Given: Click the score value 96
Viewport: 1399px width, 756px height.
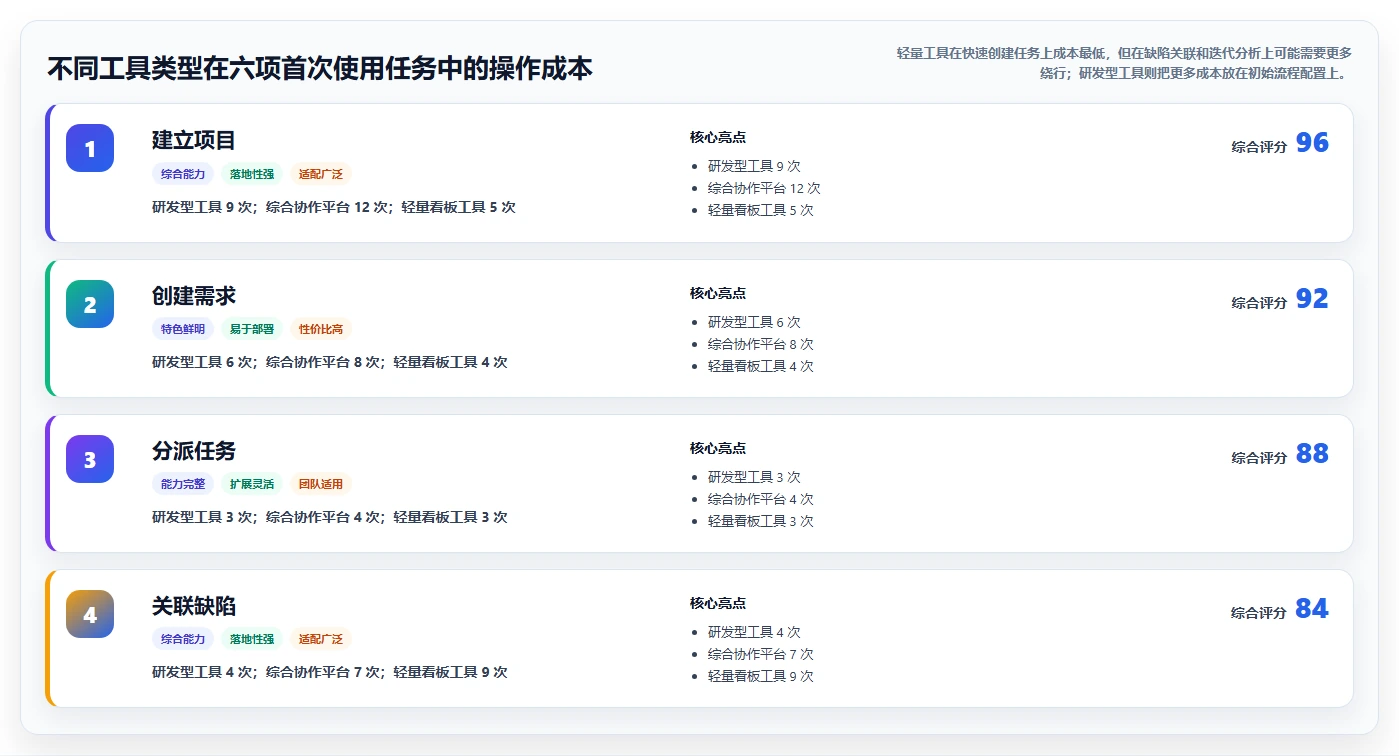Looking at the screenshot, I should 1312,143.
